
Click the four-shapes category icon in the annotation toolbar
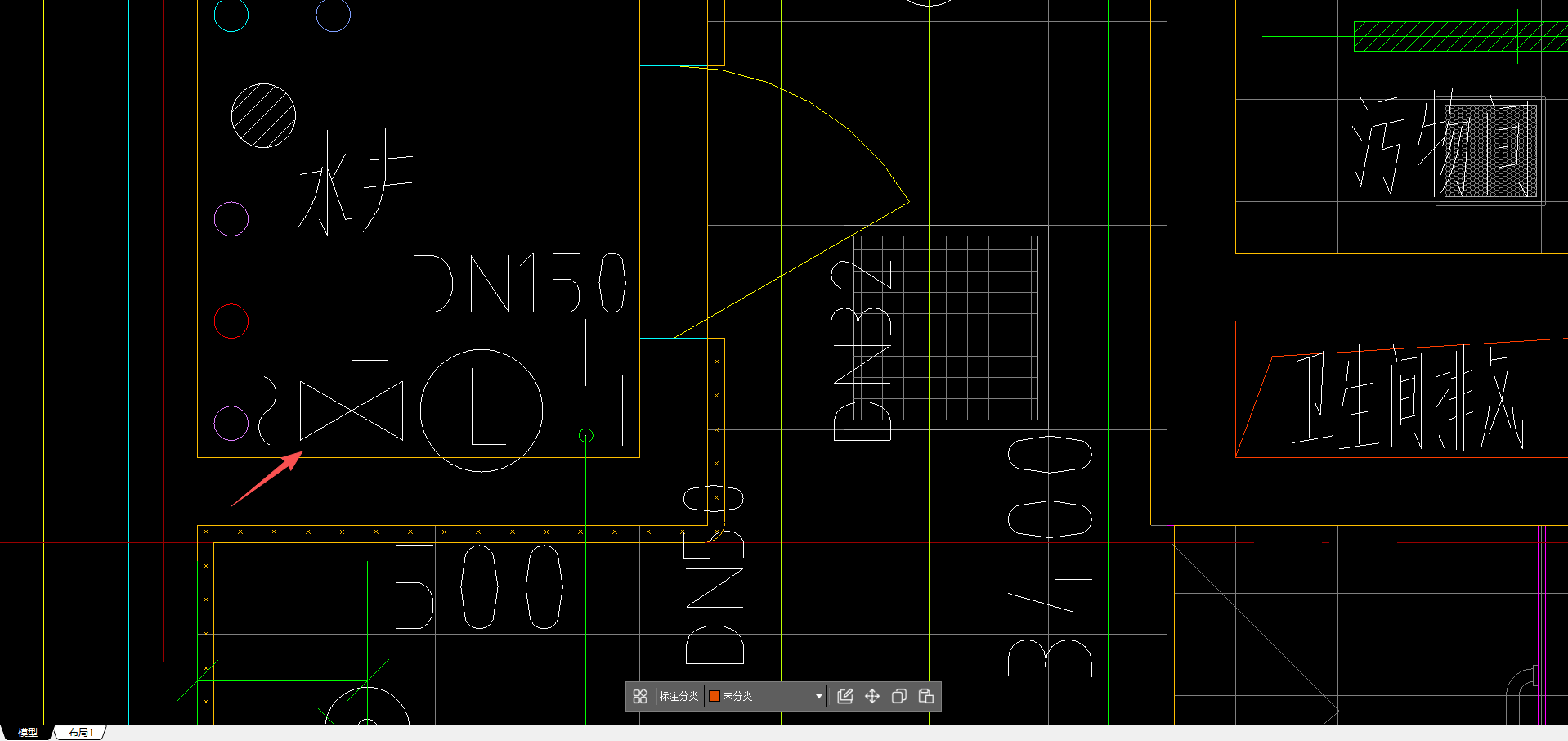pyautogui.click(x=640, y=696)
